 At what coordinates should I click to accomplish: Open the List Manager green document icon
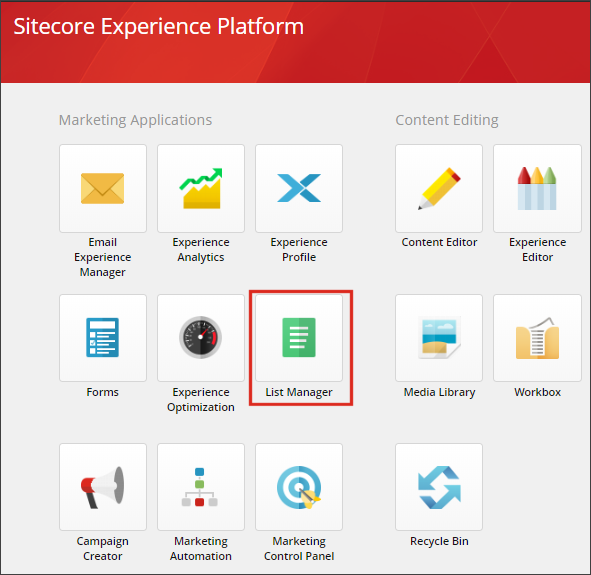[x=299, y=338]
